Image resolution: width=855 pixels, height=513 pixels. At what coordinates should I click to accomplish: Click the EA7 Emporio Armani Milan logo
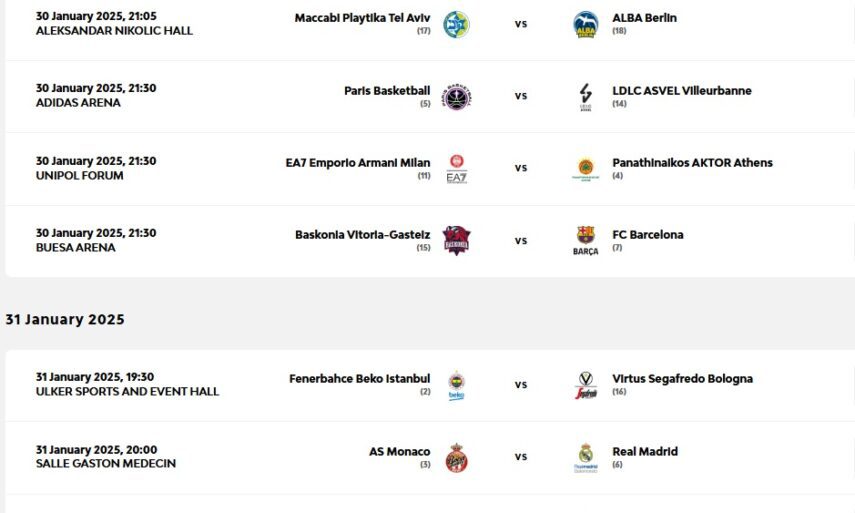[456, 168]
